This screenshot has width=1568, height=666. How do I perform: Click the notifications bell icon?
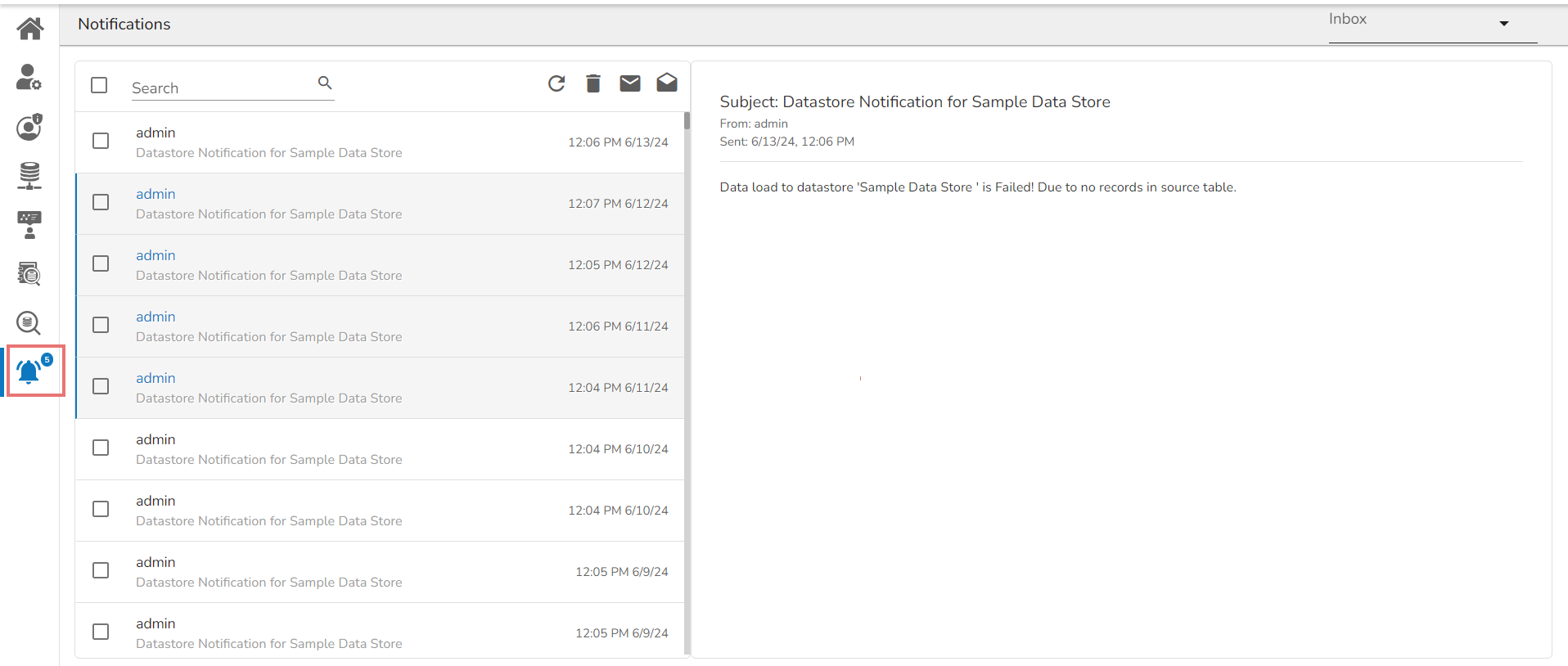[x=29, y=372]
